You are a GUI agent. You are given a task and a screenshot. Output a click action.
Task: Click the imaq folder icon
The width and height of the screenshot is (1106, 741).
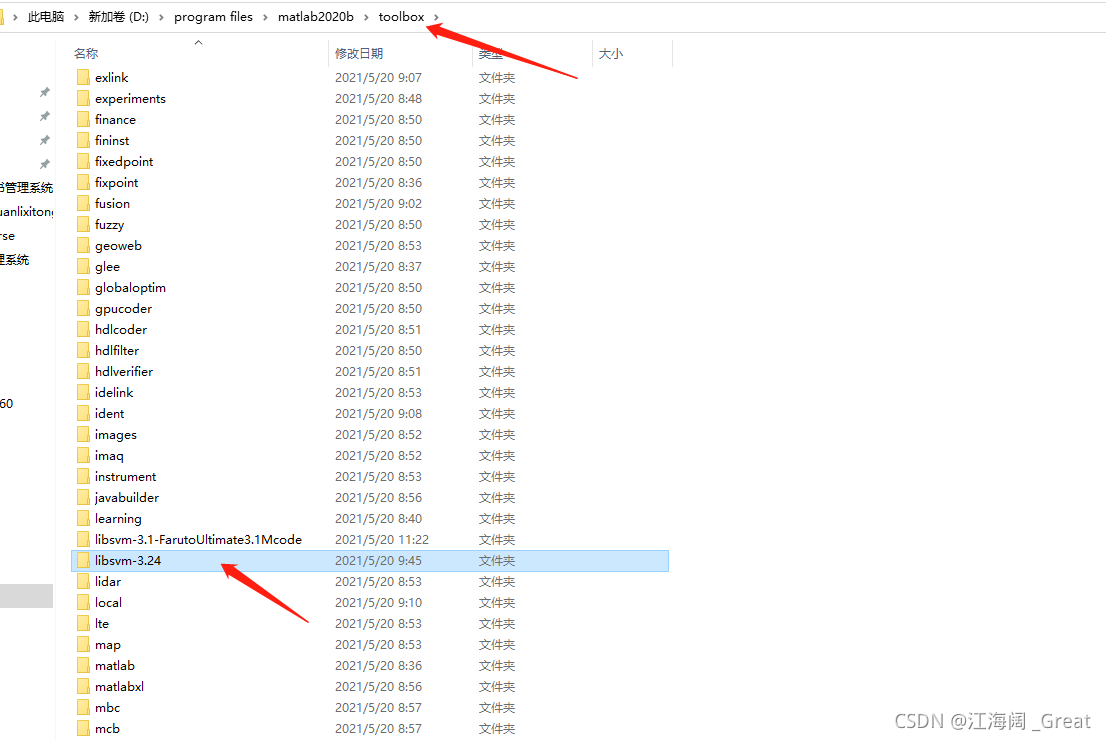tap(83, 455)
